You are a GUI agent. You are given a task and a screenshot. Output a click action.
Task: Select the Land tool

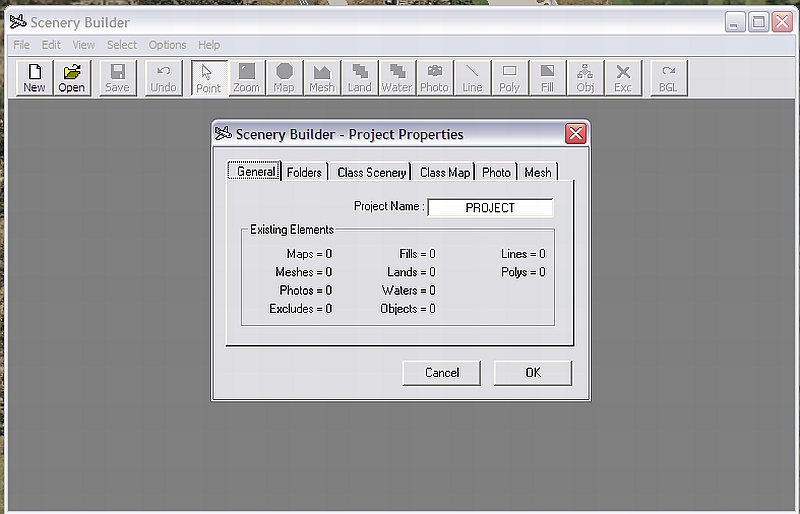[x=360, y=78]
